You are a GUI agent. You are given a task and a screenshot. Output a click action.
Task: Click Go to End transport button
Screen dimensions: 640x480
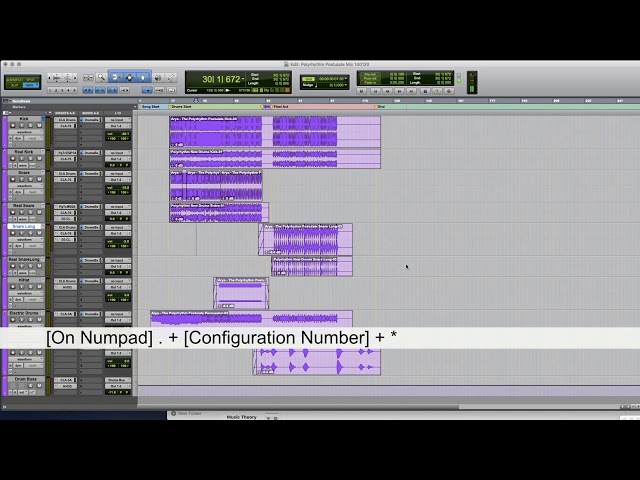(x=412, y=91)
